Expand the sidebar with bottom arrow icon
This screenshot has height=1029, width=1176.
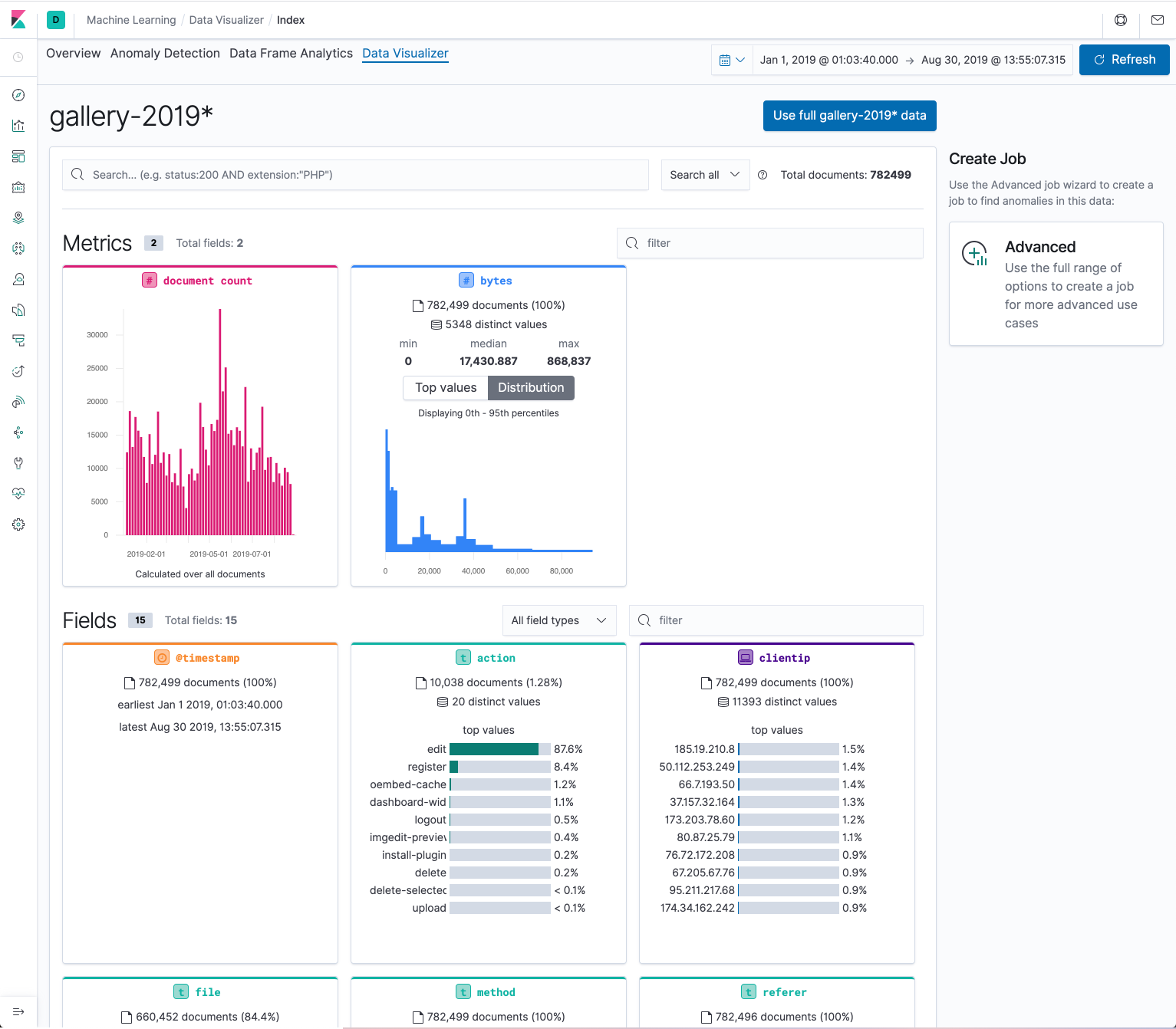tap(18, 1011)
